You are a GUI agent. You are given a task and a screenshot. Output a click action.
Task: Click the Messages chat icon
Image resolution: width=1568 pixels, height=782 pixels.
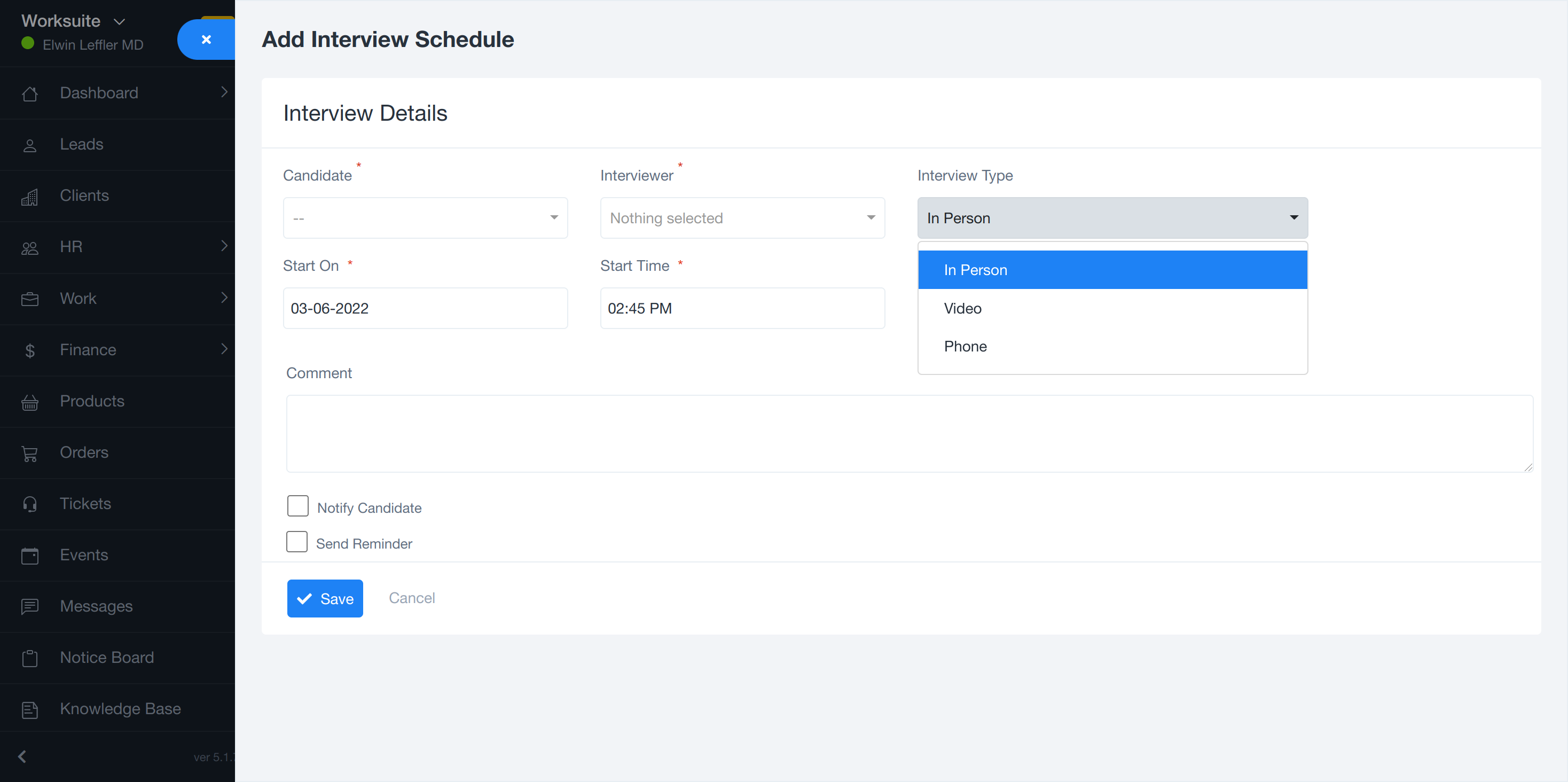29,607
